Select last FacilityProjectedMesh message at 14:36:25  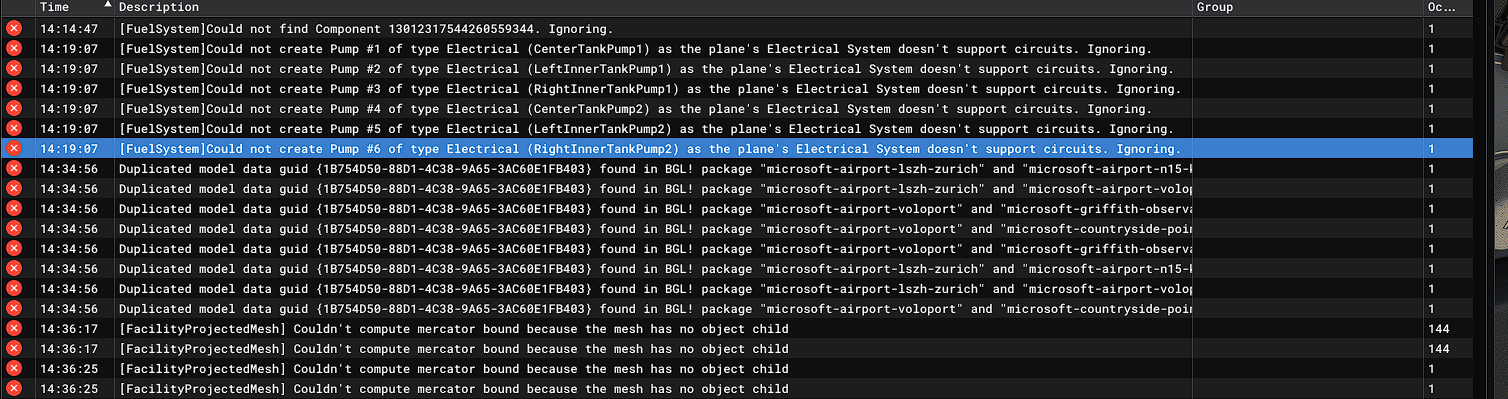pyautogui.click(x=453, y=388)
